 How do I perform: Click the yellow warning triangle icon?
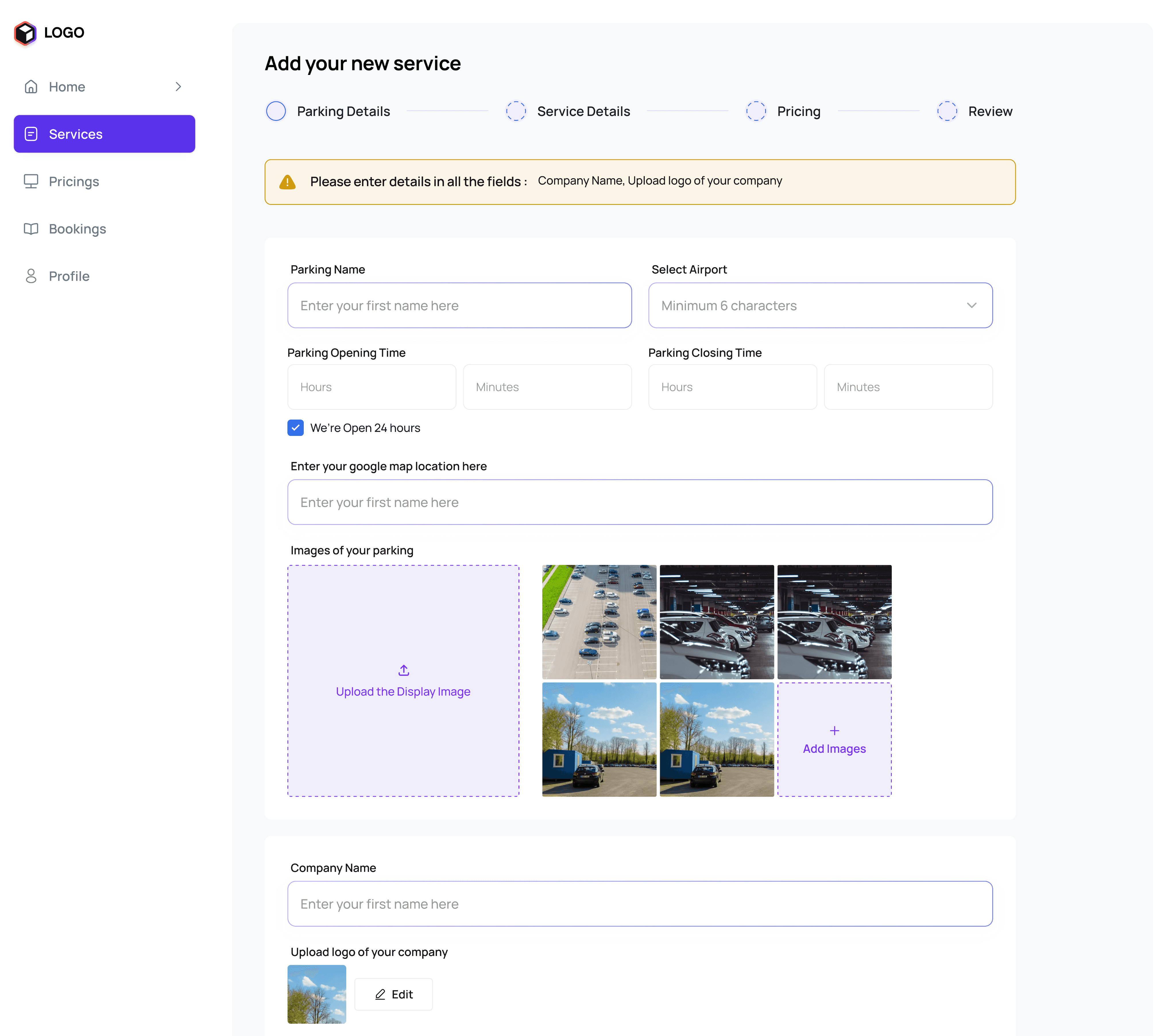point(287,182)
